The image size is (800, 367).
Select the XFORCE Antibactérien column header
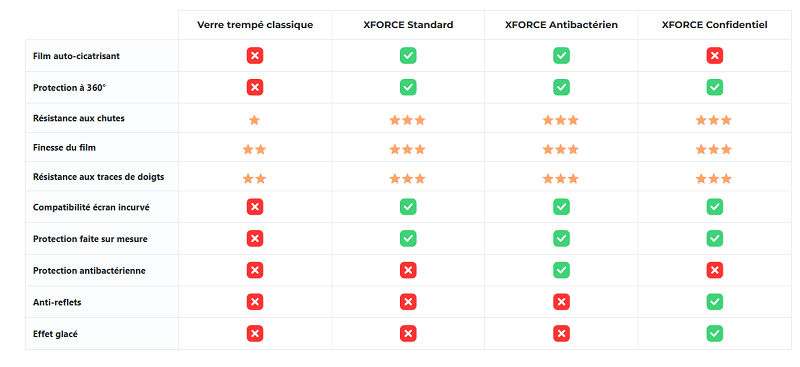(x=561, y=25)
